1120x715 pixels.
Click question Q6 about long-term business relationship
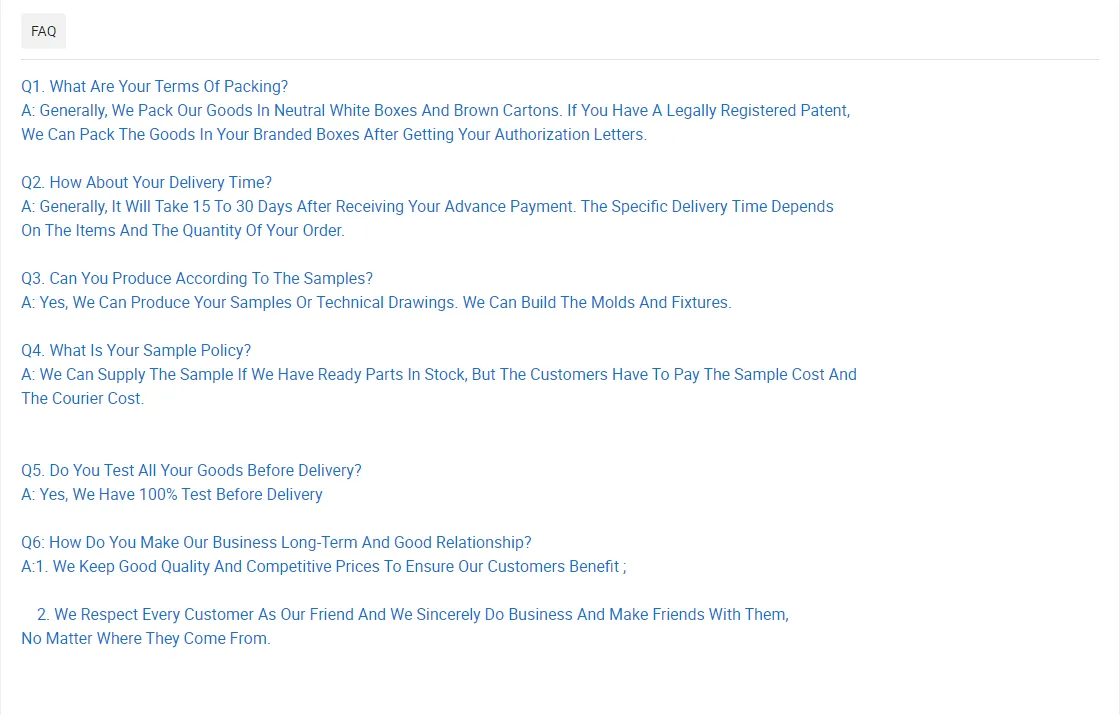point(276,542)
